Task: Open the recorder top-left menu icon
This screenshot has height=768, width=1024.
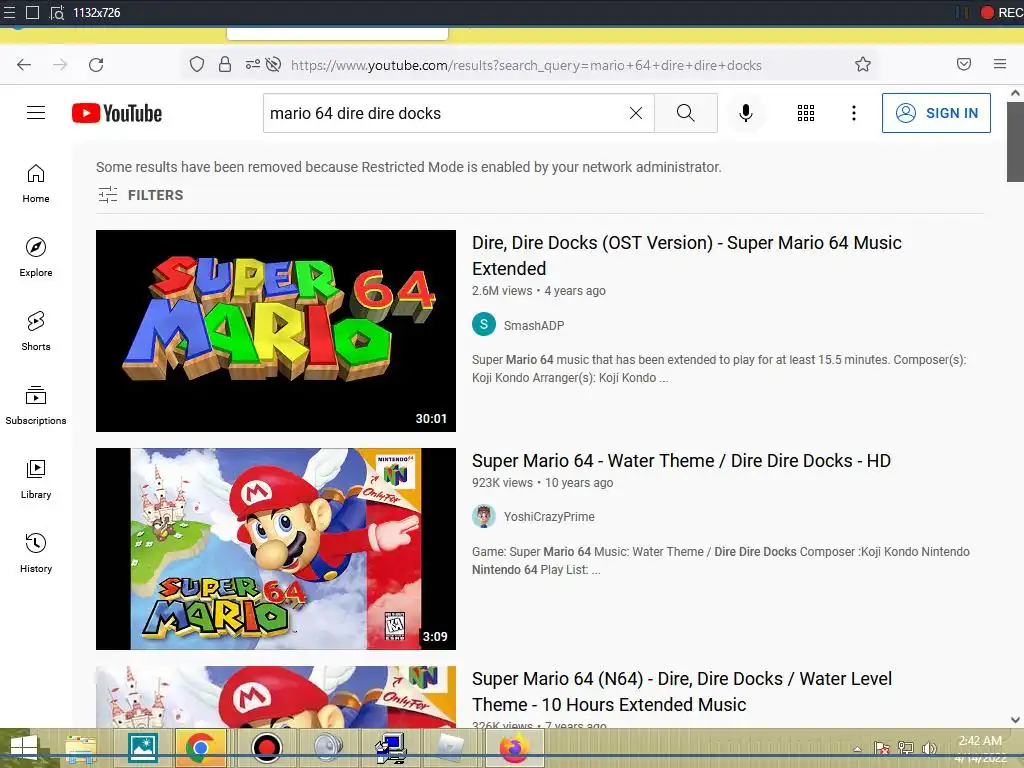Action: coord(9,12)
